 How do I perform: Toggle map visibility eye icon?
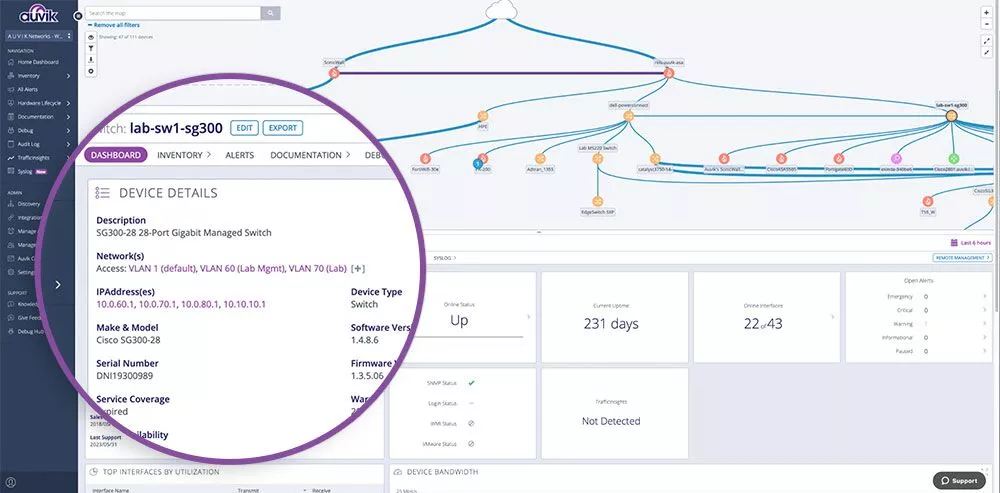92,36
